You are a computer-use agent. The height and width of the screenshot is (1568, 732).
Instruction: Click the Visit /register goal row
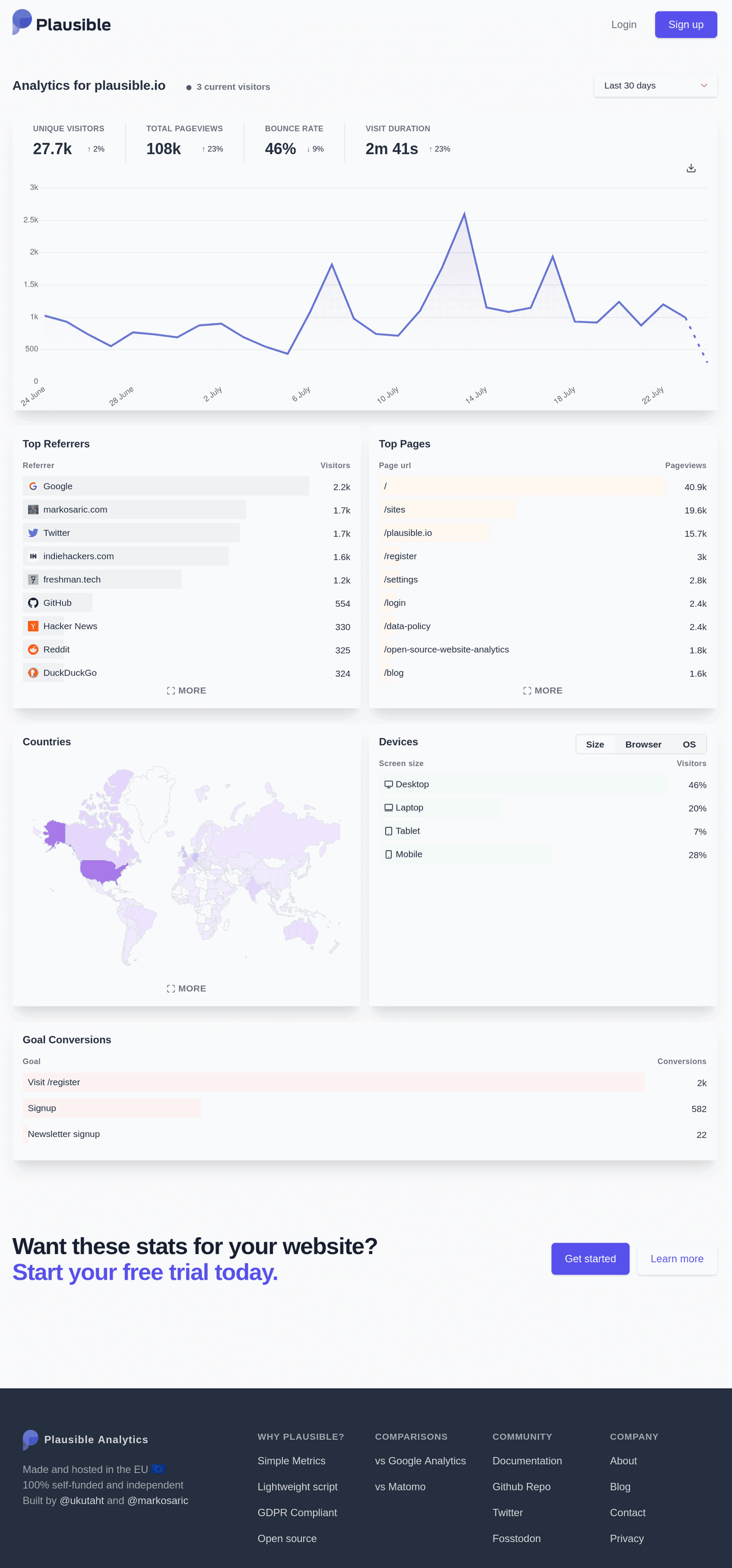pyautogui.click(x=365, y=1082)
